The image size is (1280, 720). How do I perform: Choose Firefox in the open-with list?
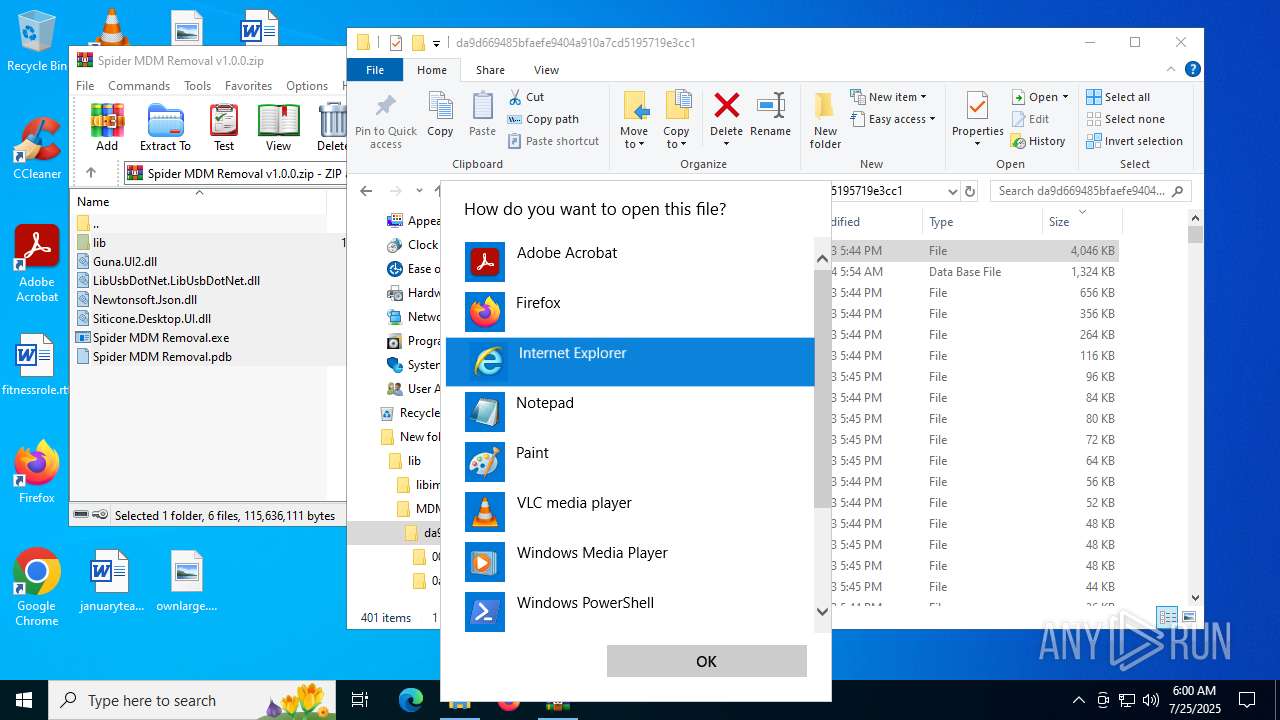630,312
